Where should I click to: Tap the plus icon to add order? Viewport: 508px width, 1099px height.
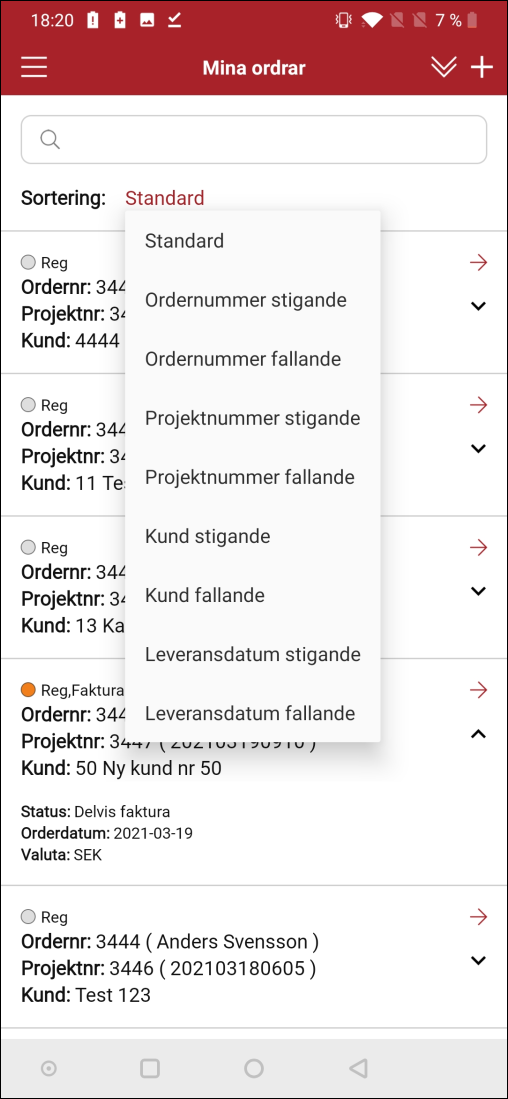[x=482, y=68]
